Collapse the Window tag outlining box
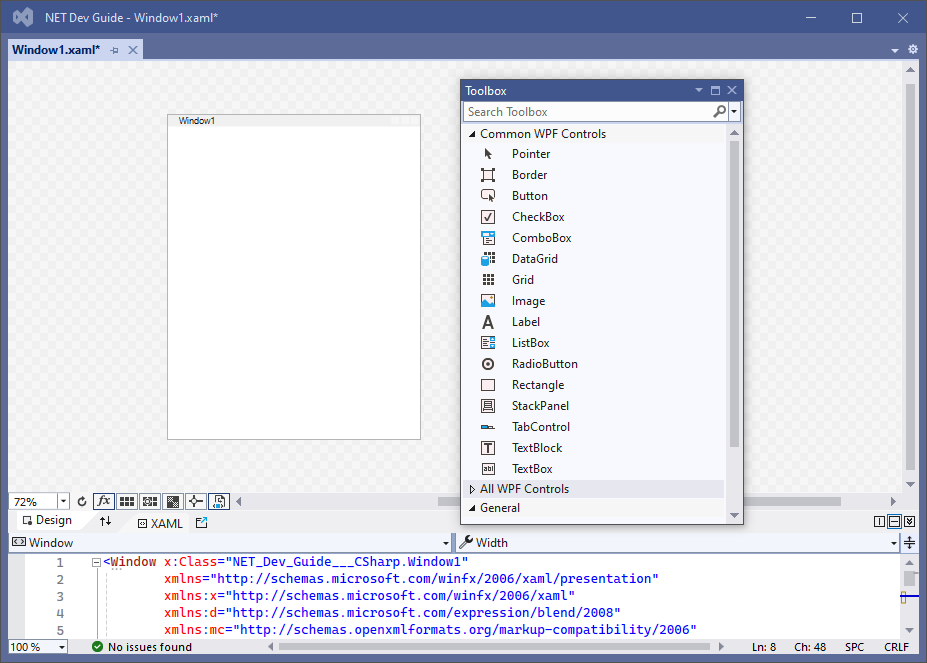Viewport: 927px width, 663px height. [96, 562]
